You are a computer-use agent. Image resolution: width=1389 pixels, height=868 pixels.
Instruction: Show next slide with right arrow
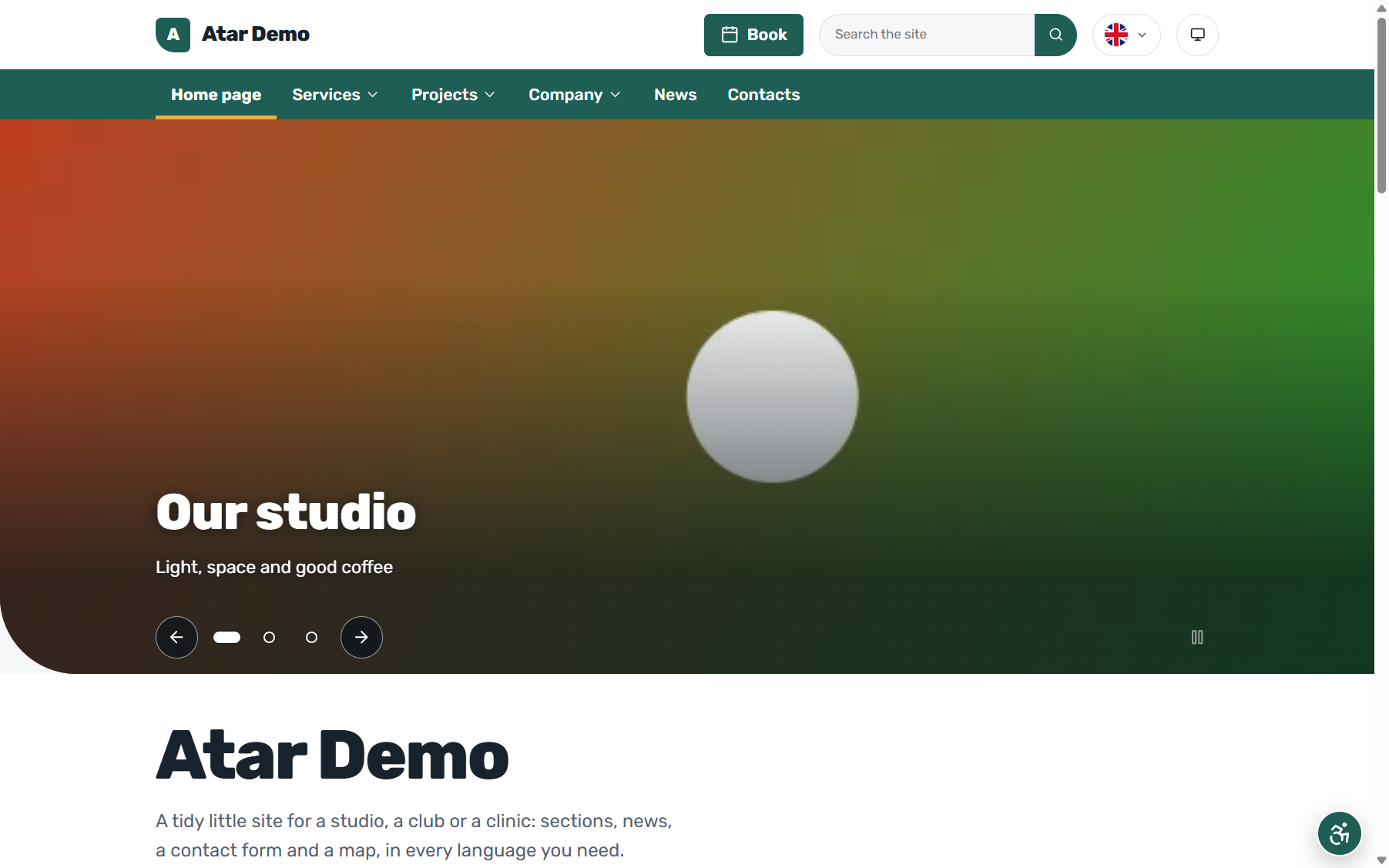click(361, 637)
